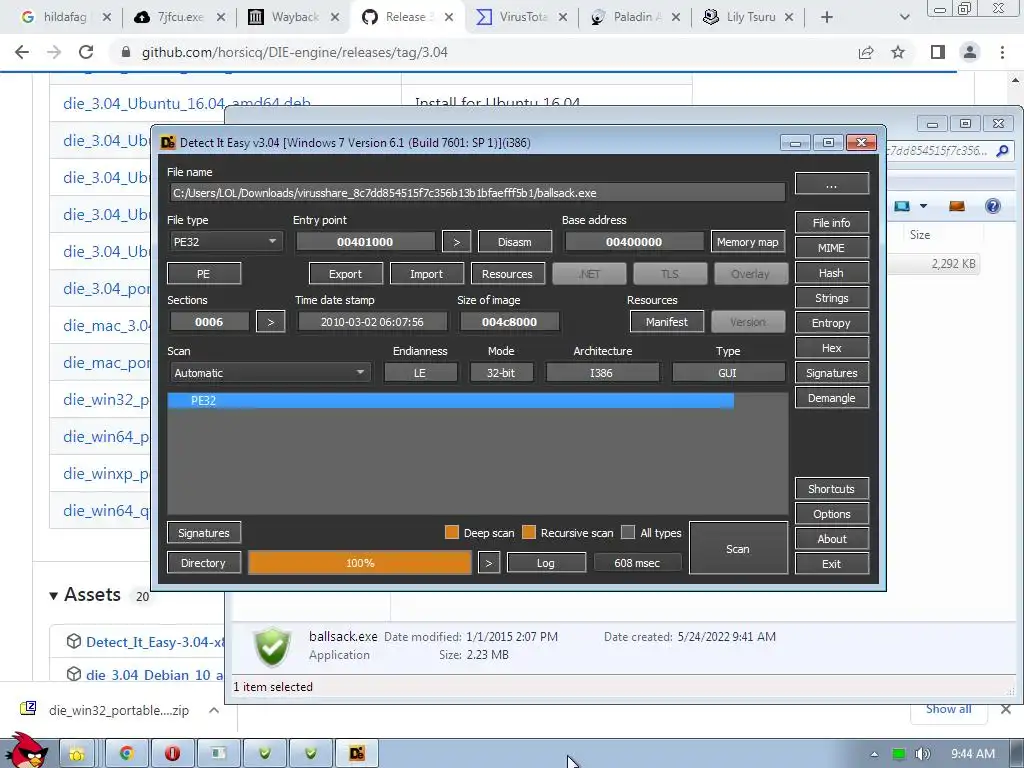Open the File type PE32 dropdown

coord(225,242)
